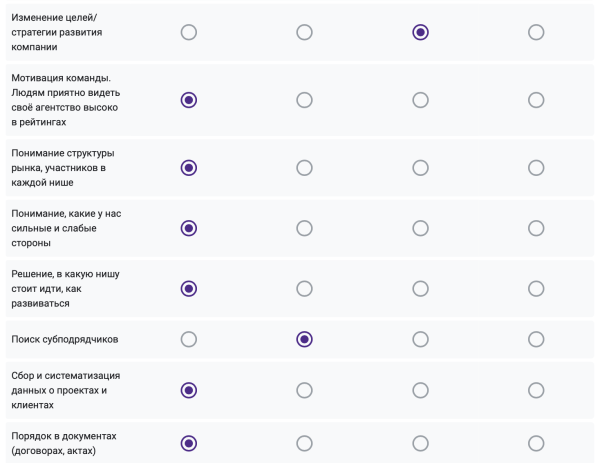Pick third radio for "Решение, в какую нишу"
Viewport: 600px width, 463px height.
pos(420,288)
